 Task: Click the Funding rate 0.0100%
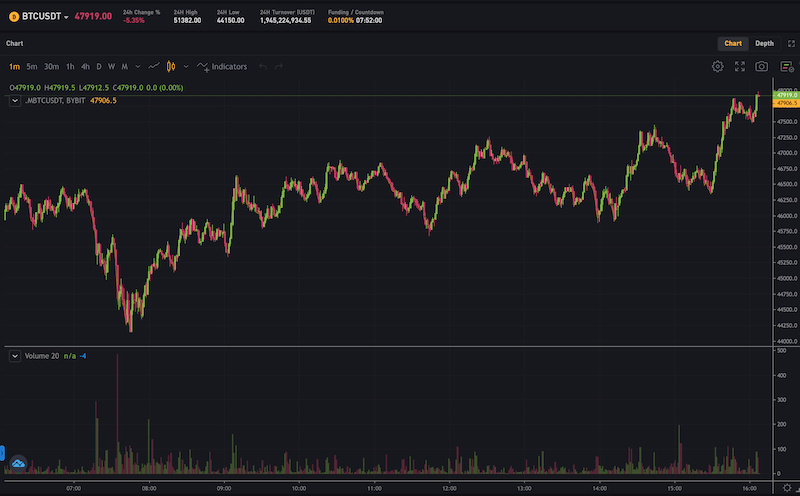coord(341,20)
